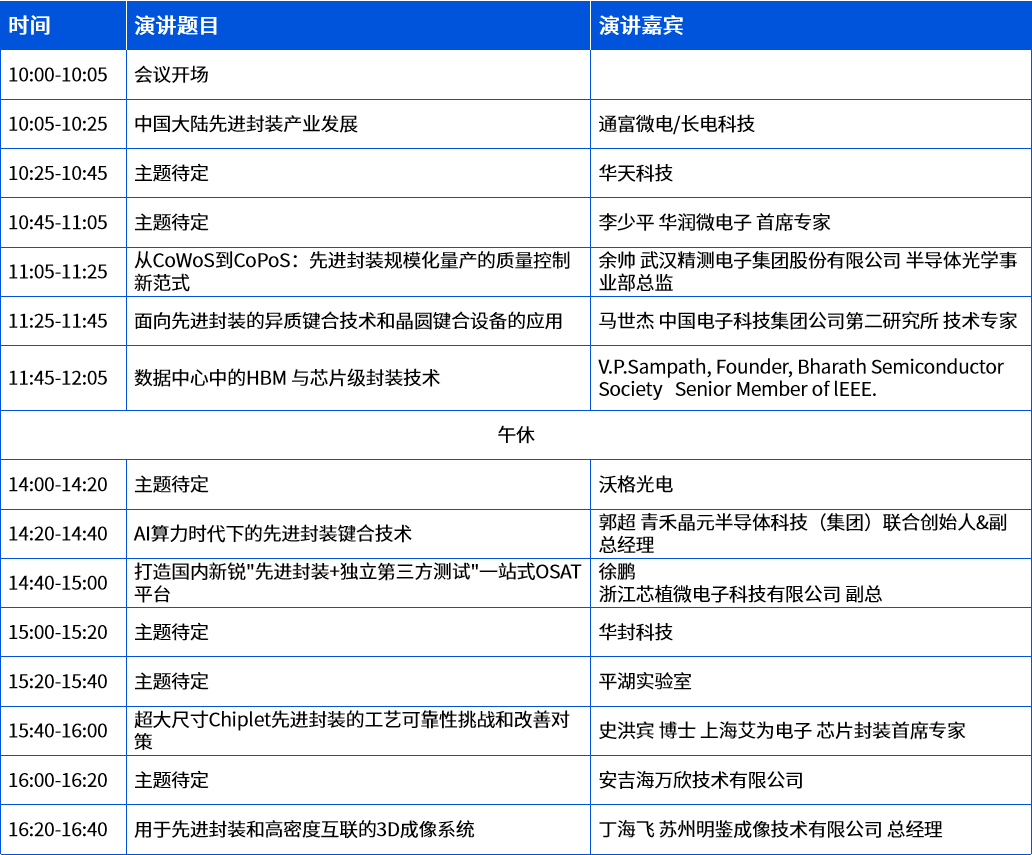This screenshot has width=1032, height=855.
Task: Click 李少平 华润微电子 首席专家 cell
Action: [x=811, y=222]
